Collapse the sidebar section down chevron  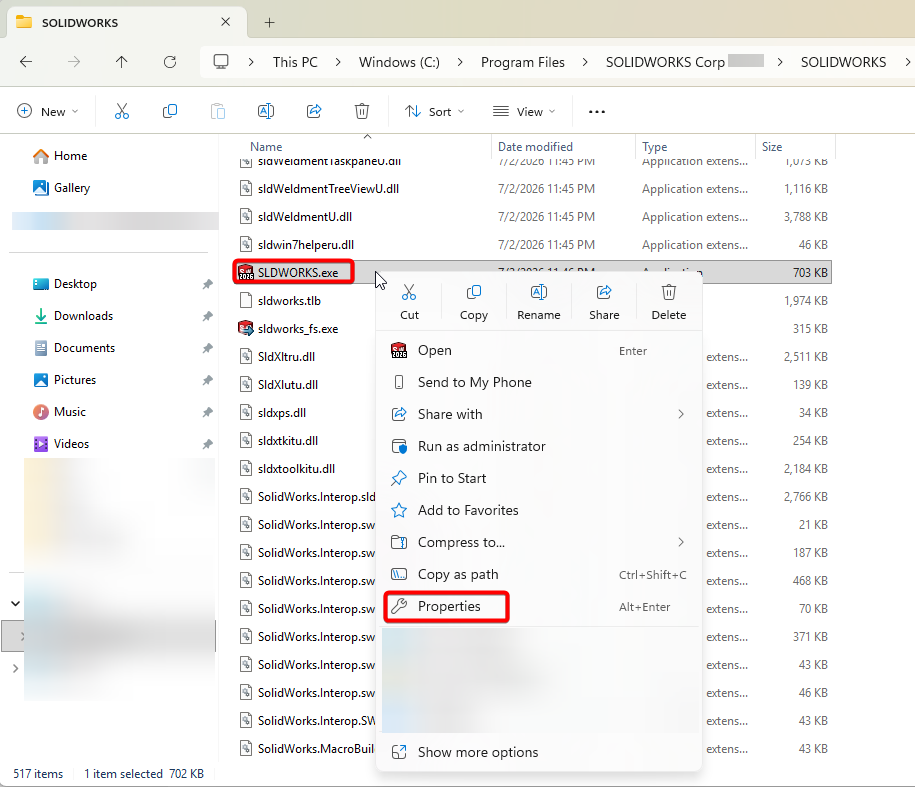coord(16,604)
